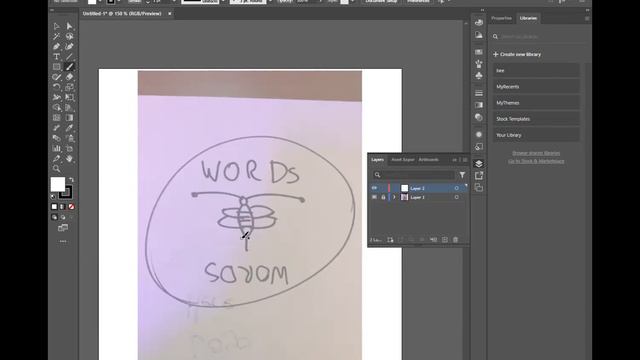Select the Rectangle tool
Screen dimensions: 640x360
(x=57, y=67)
